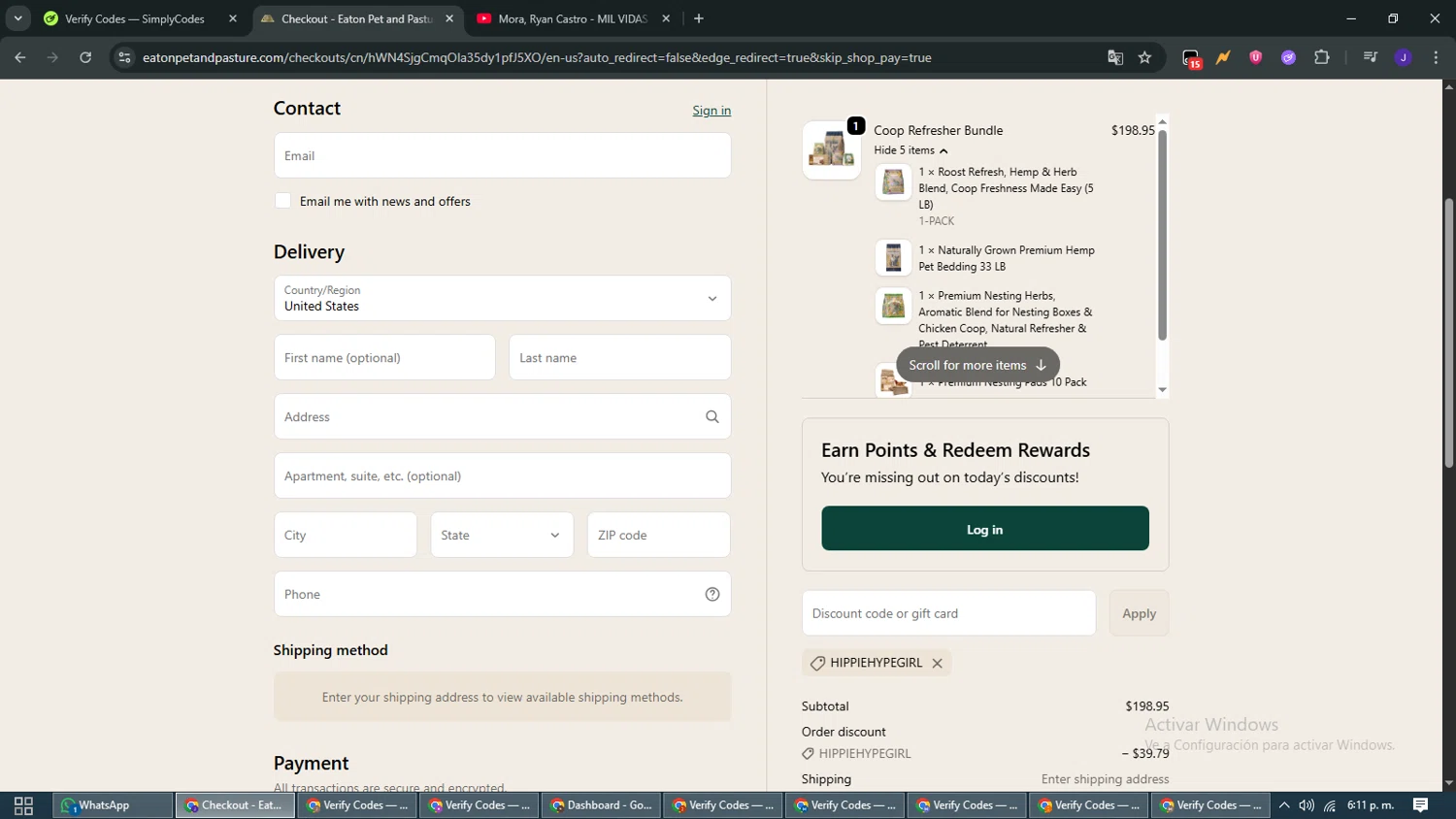This screenshot has width=1456, height=819.
Task: Open the purple shield extension icon
Action: 1256,57
